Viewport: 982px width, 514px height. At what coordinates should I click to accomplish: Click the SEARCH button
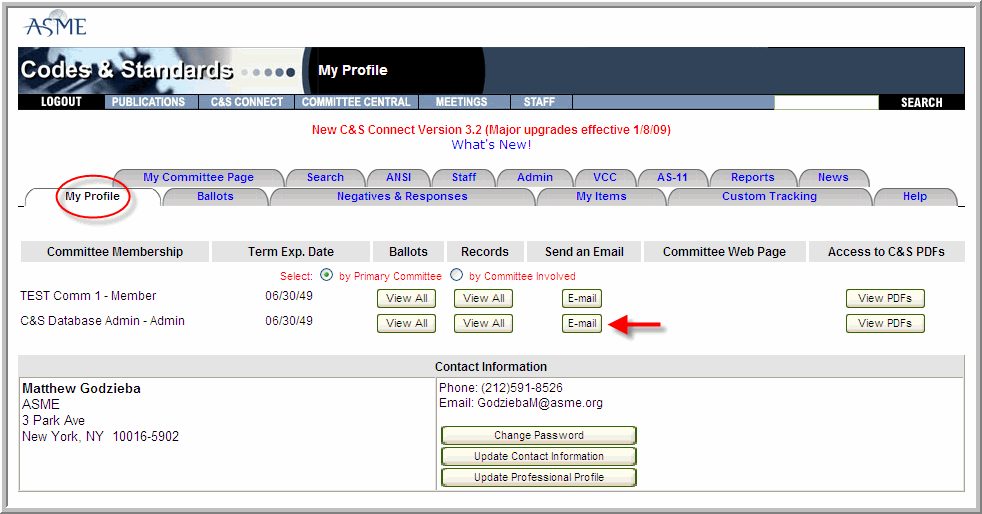click(921, 102)
